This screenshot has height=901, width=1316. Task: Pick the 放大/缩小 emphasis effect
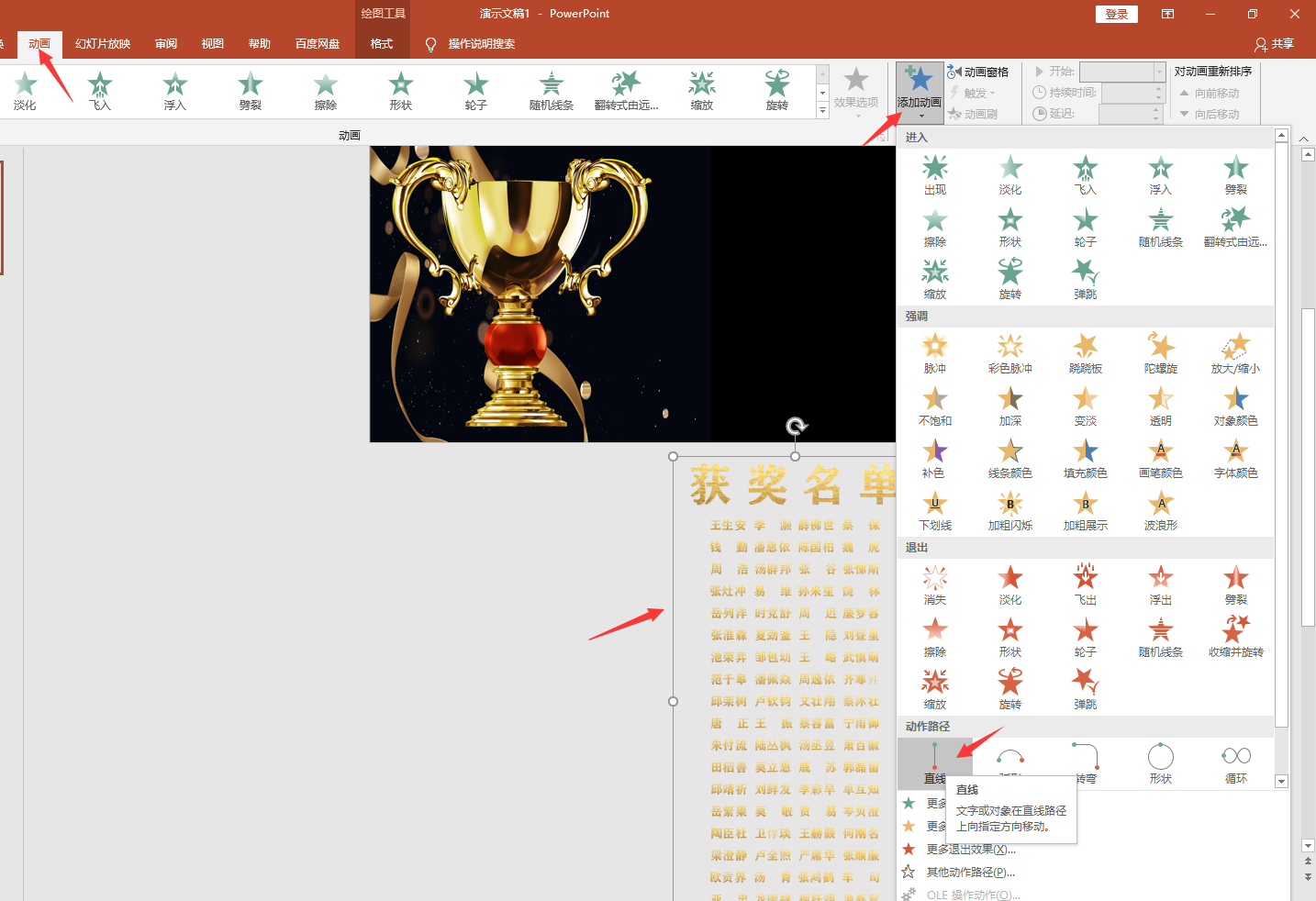(1235, 353)
